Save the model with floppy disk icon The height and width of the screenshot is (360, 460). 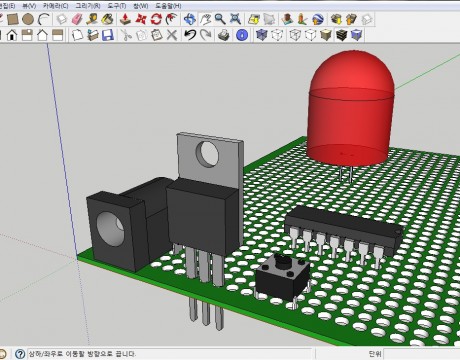(x=108, y=35)
